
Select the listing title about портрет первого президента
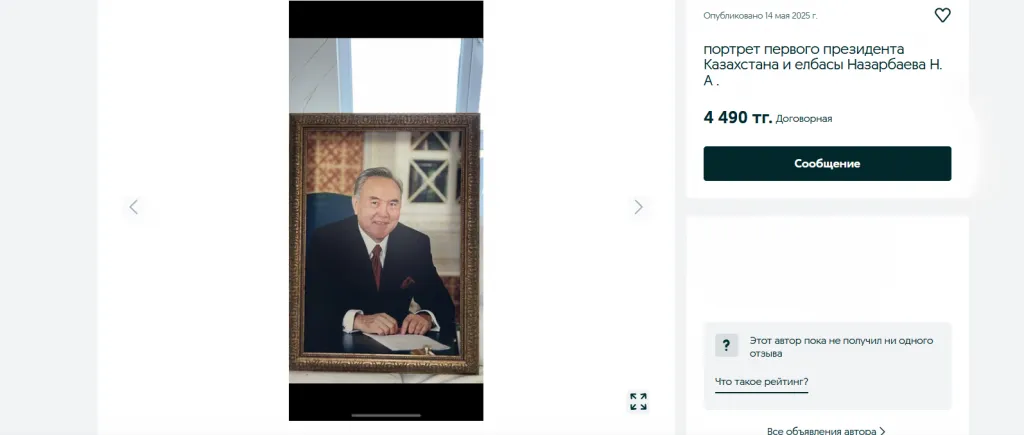click(x=823, y=65)
